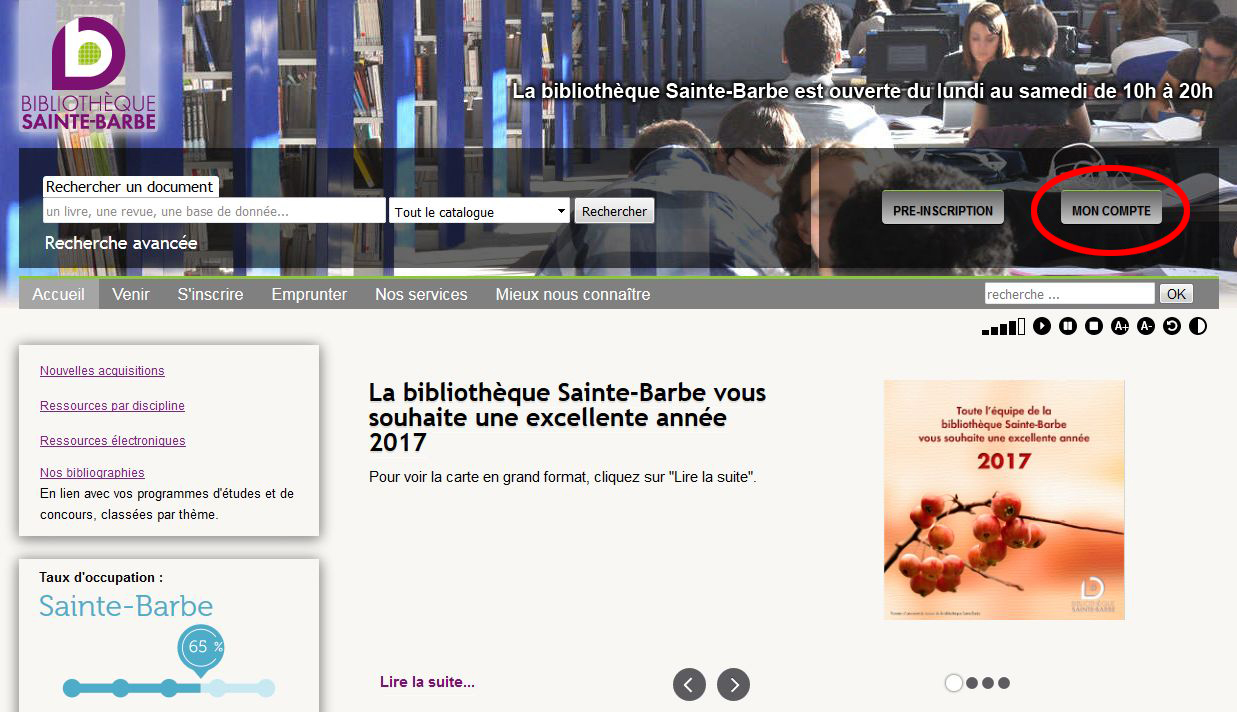
Task: Open the Emprunter menu
Action: [309, 294]
